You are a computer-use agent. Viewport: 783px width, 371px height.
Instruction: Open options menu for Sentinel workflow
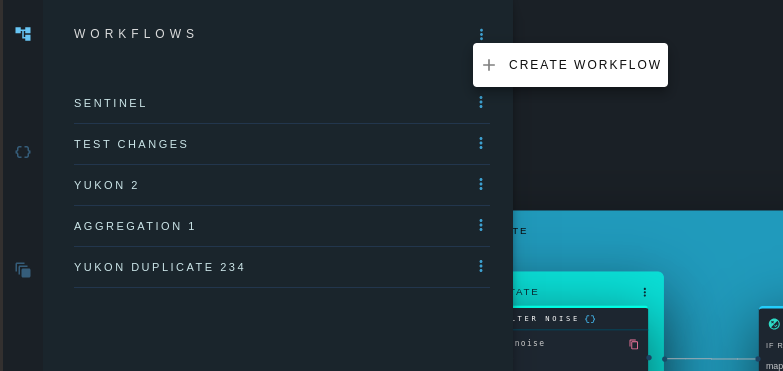point(481,102)
